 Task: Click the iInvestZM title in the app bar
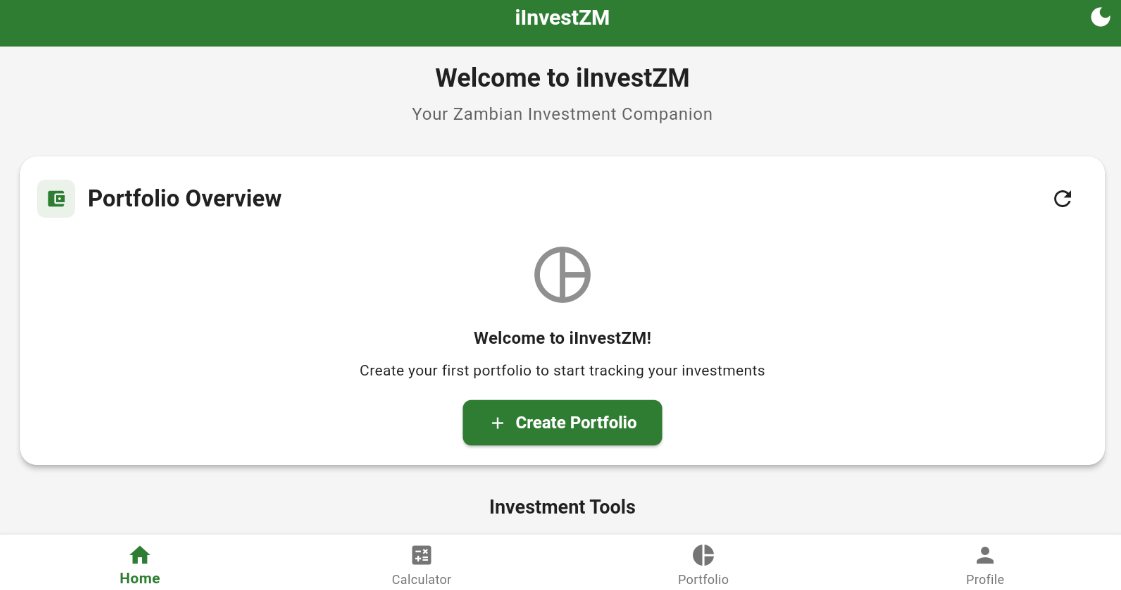coord(562,18)
